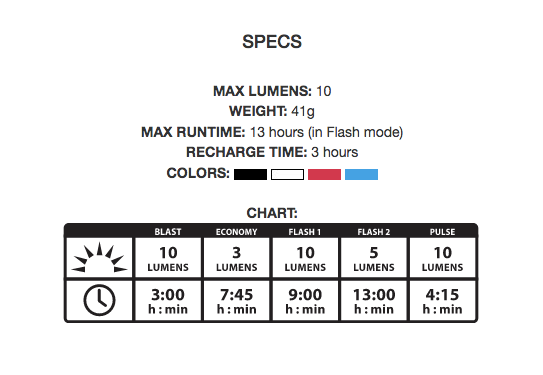Click the Economy 3 lumens cell
This screenshot has width=543, height=375.
[x=237, y=258]
